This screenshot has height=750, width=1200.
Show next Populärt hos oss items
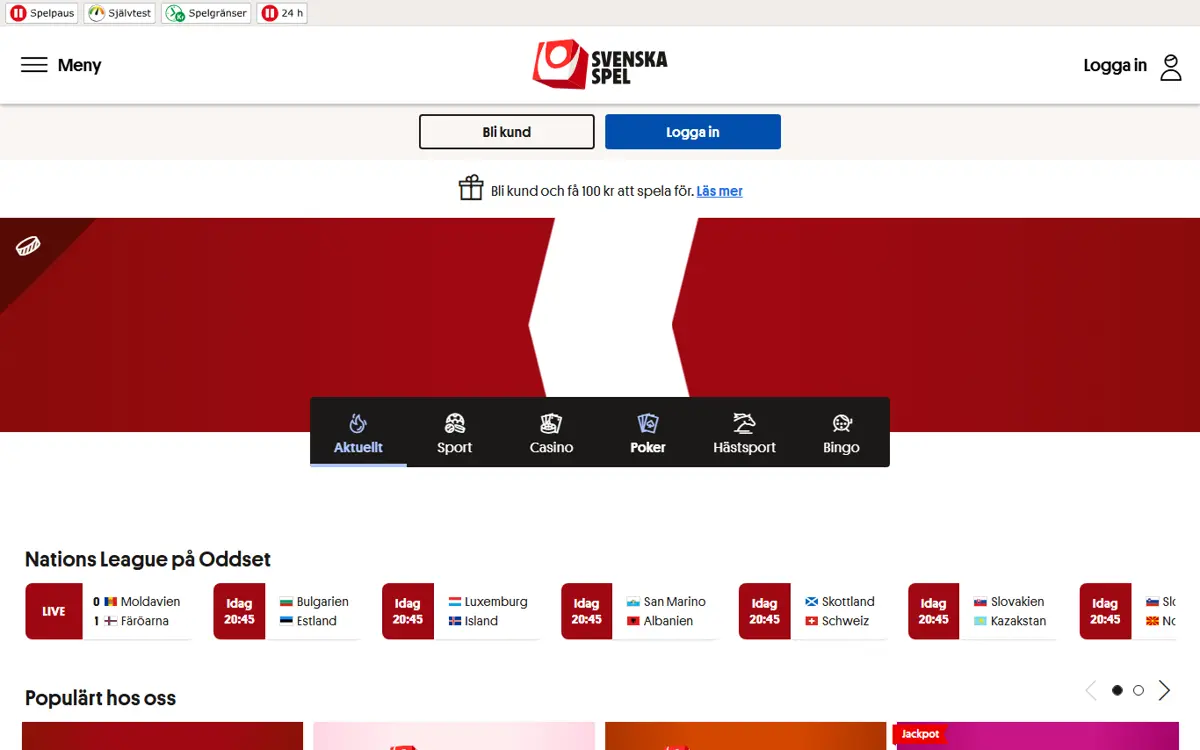(x=1164, y=690)
